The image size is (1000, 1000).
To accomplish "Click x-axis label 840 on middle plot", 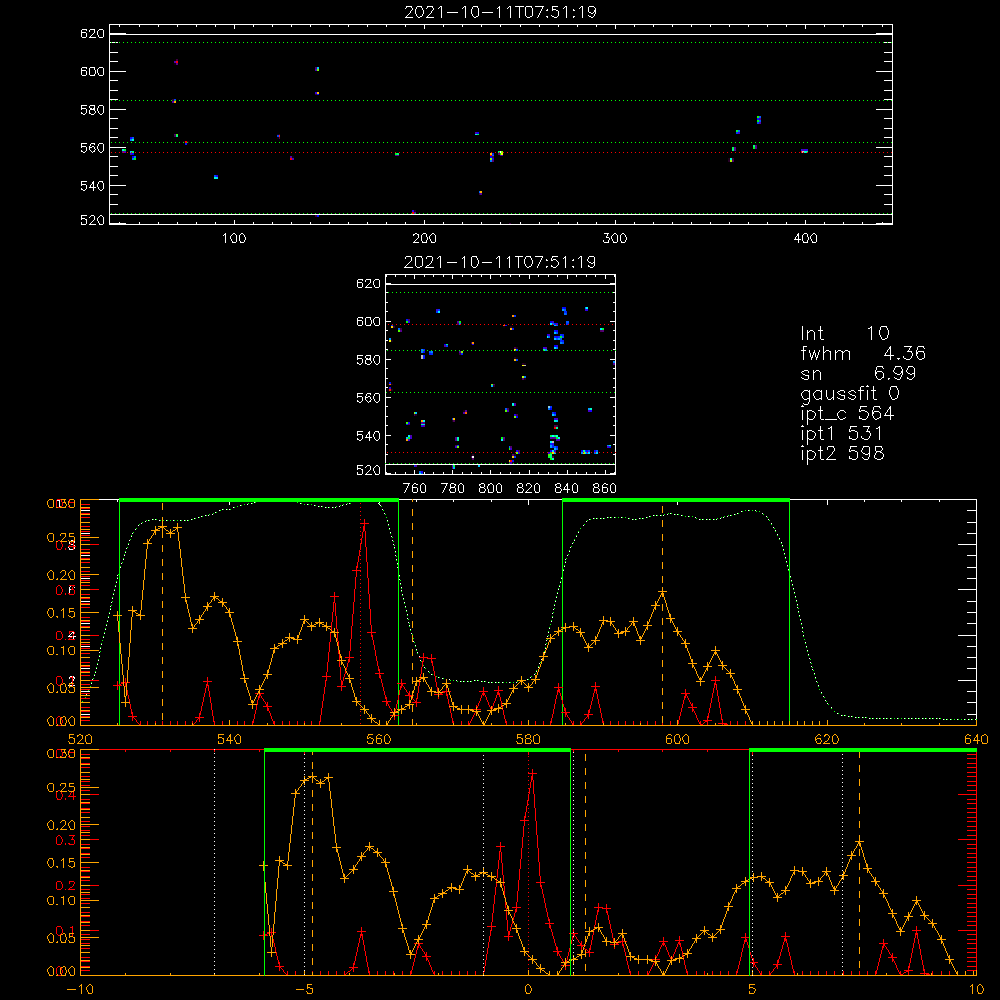I will click(x=566, y=489).
